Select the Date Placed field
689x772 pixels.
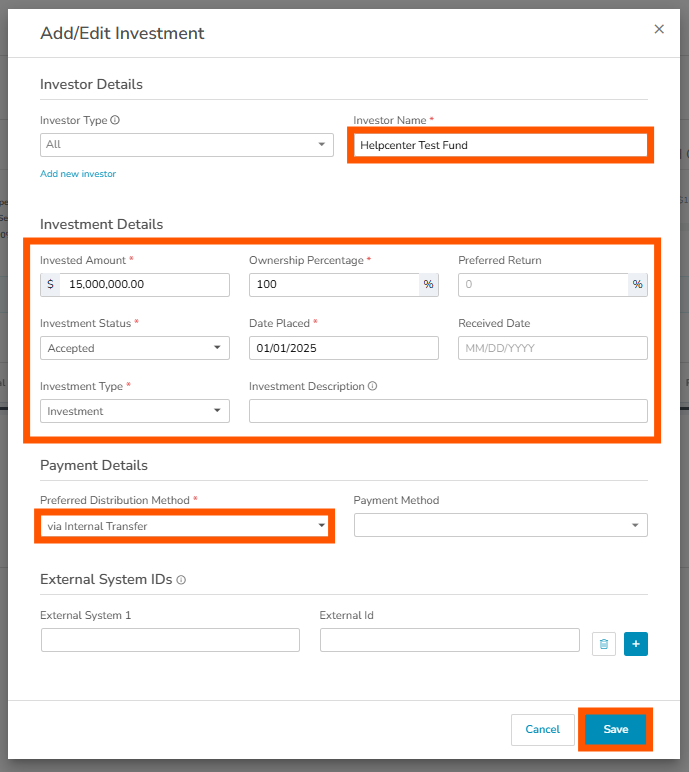click(x=343, y=348)
